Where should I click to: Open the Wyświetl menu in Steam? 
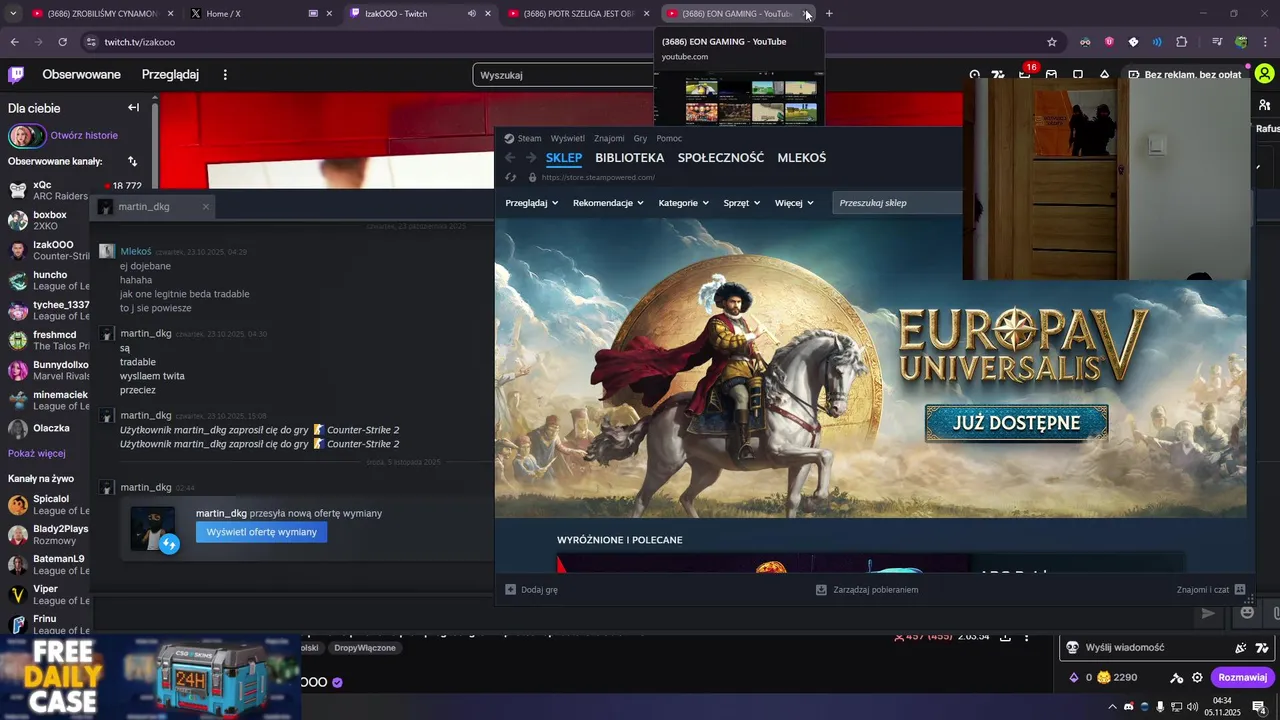(x=568, y=139)
